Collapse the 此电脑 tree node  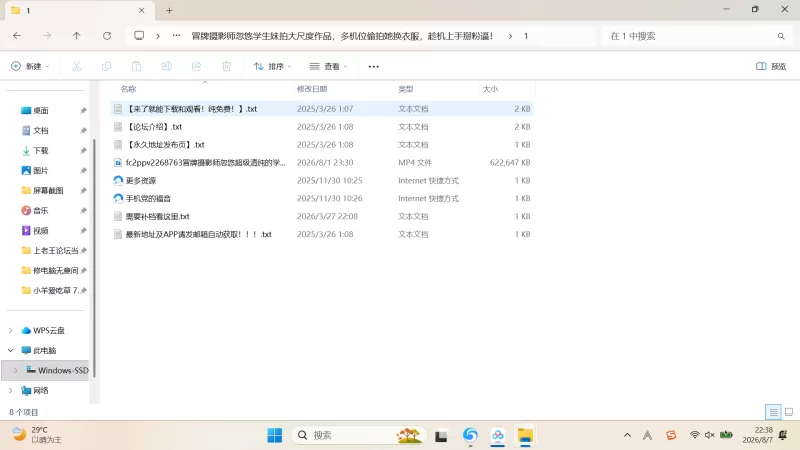coord(11,351)
